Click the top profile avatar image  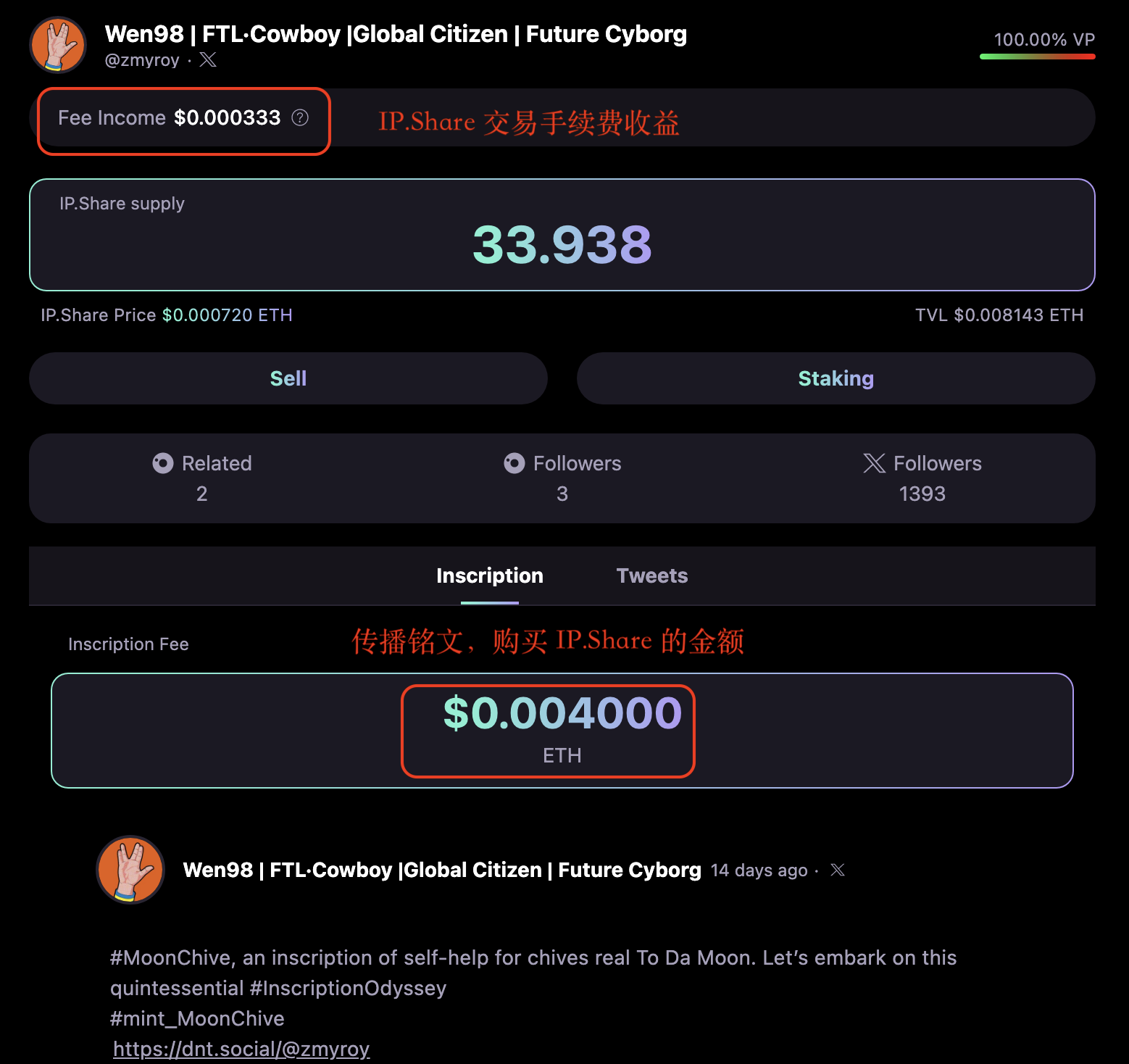tap(58, 45)
